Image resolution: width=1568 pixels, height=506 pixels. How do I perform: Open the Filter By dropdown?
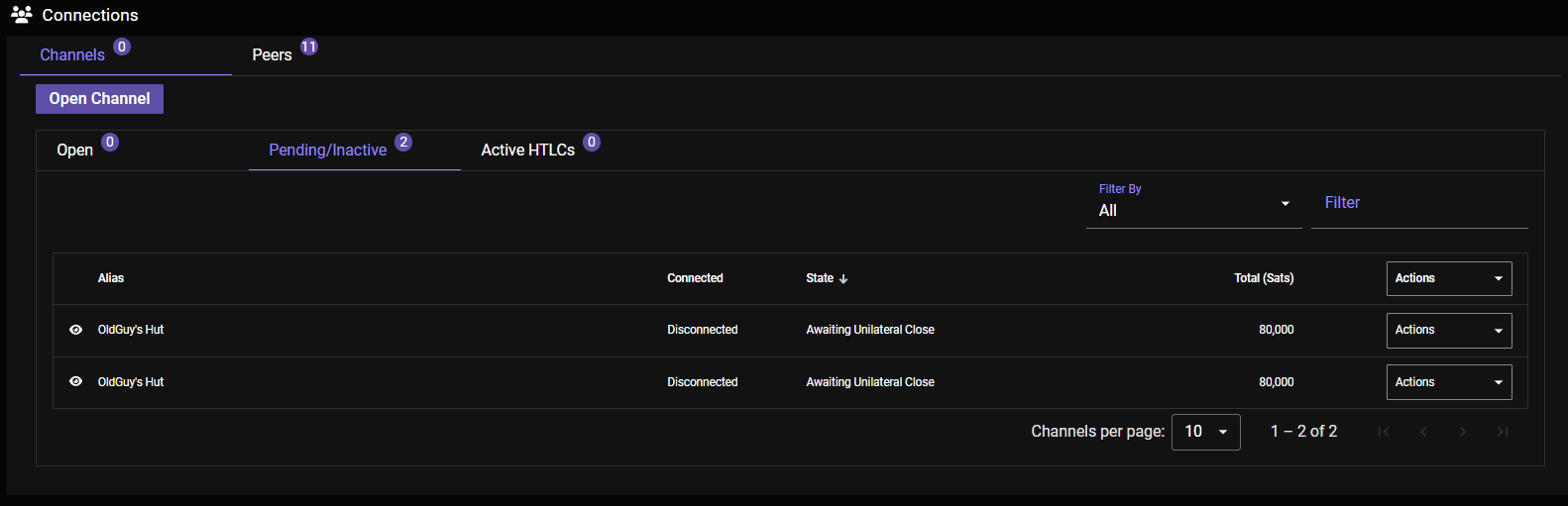(x=1193, y=210)
